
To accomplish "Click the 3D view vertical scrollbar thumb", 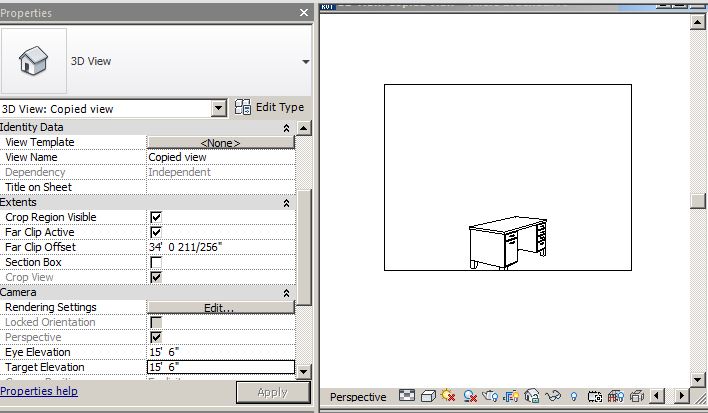I will [698, 201].
